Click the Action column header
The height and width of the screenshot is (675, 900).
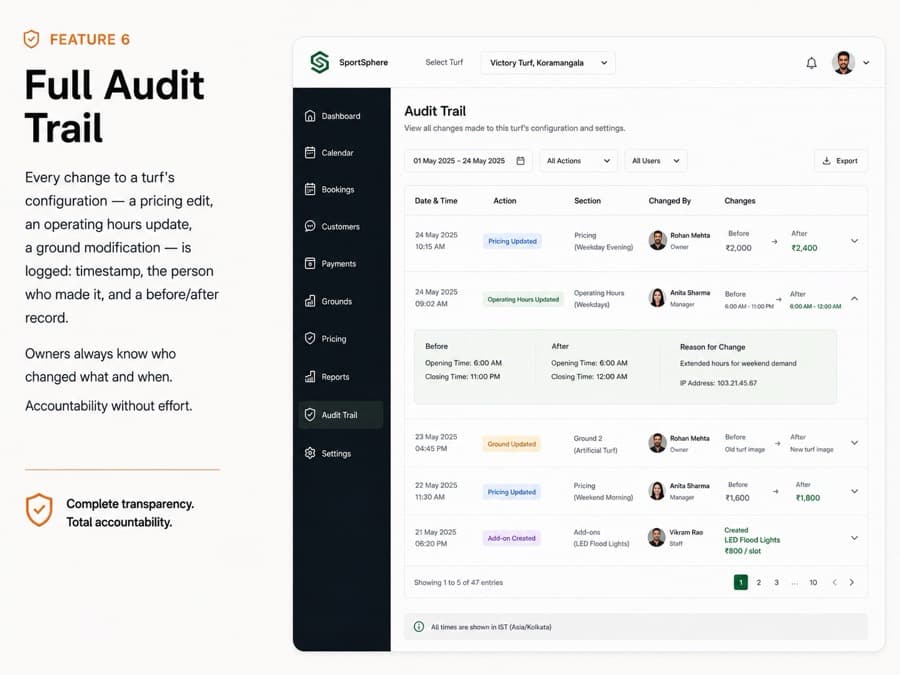505,201
